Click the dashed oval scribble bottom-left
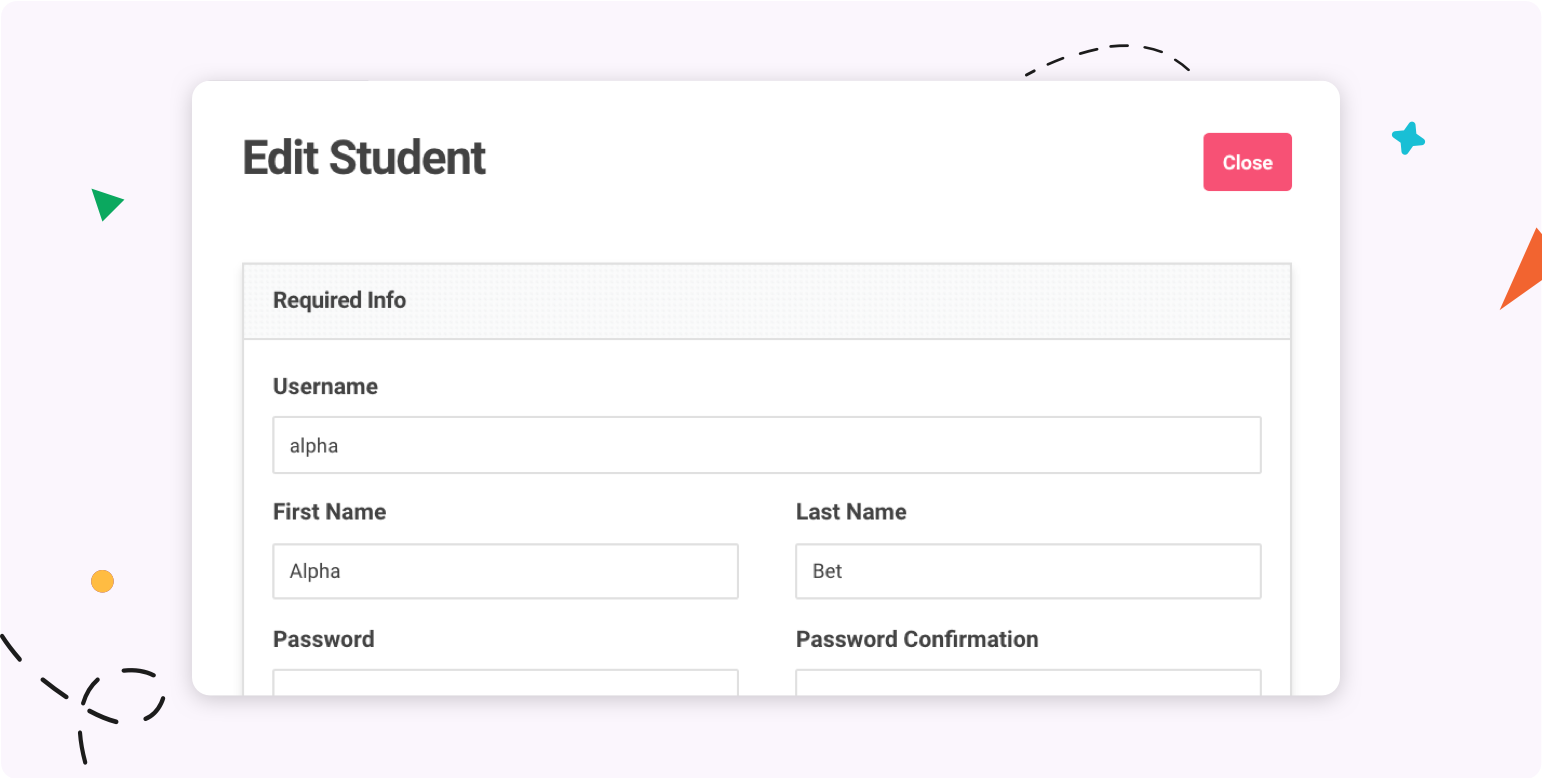The height and width of the screenshot is (778, 1542). coord(123,695)
